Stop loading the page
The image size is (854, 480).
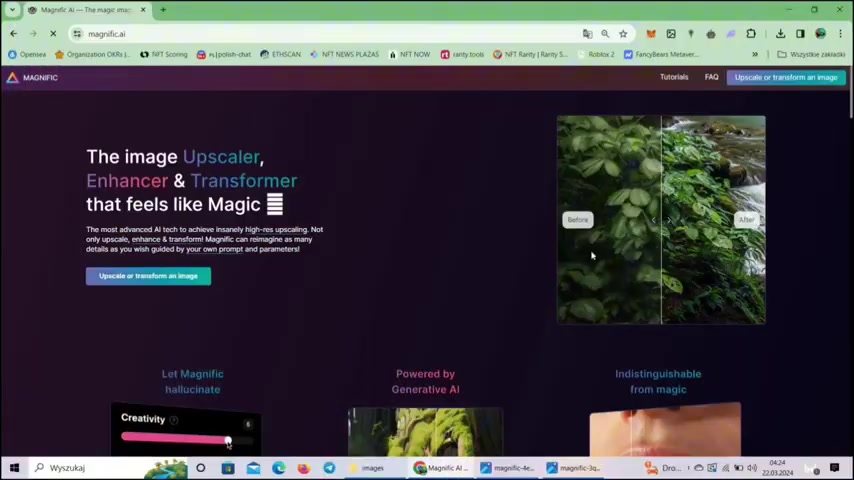pyautogui.click(x=53, y=34)
